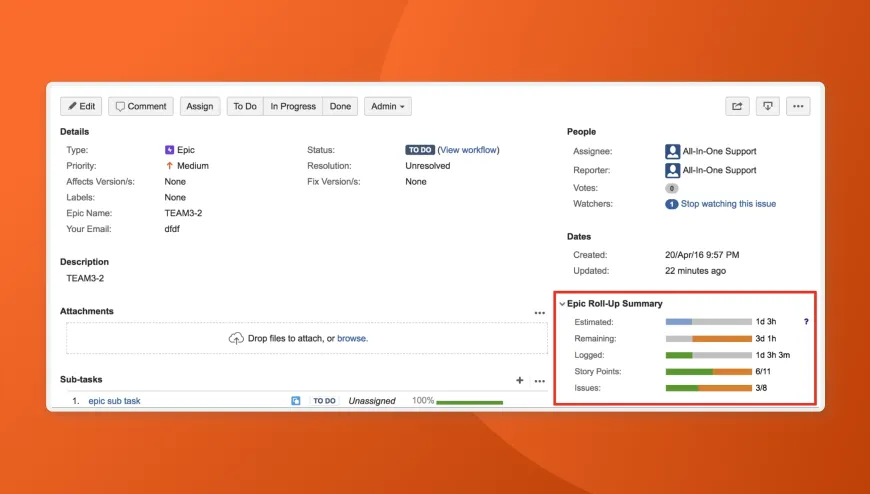Click Stop watching this issue

(x=728, y=204)
